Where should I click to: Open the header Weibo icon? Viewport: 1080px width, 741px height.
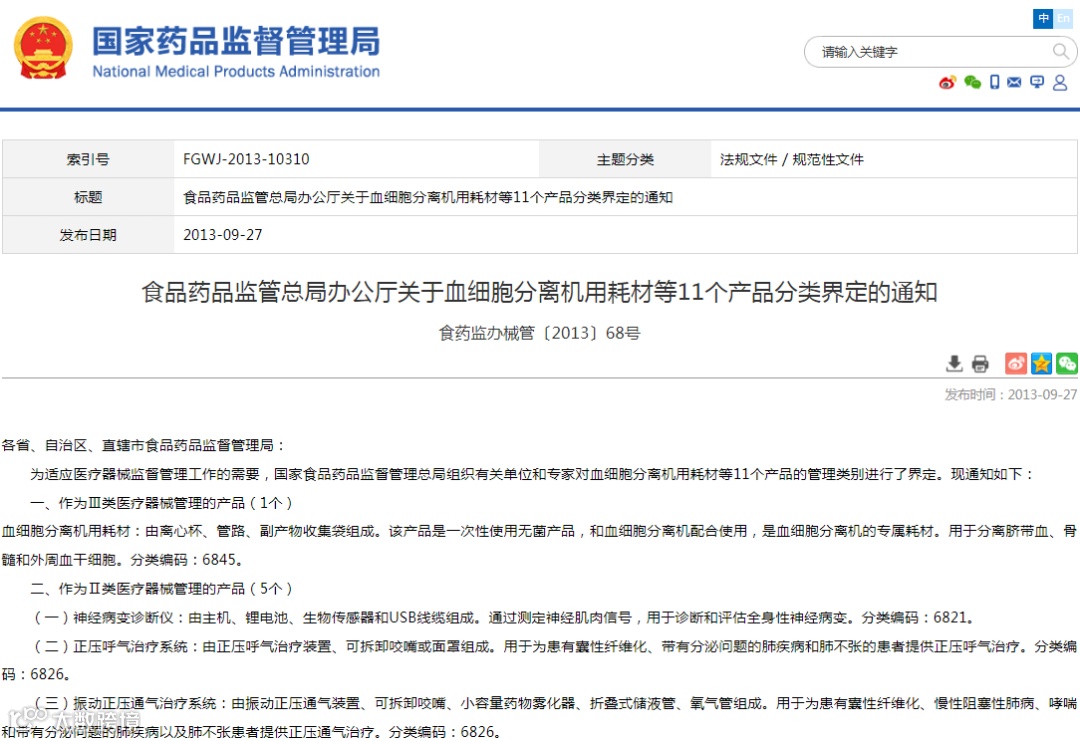click(947, 83)
